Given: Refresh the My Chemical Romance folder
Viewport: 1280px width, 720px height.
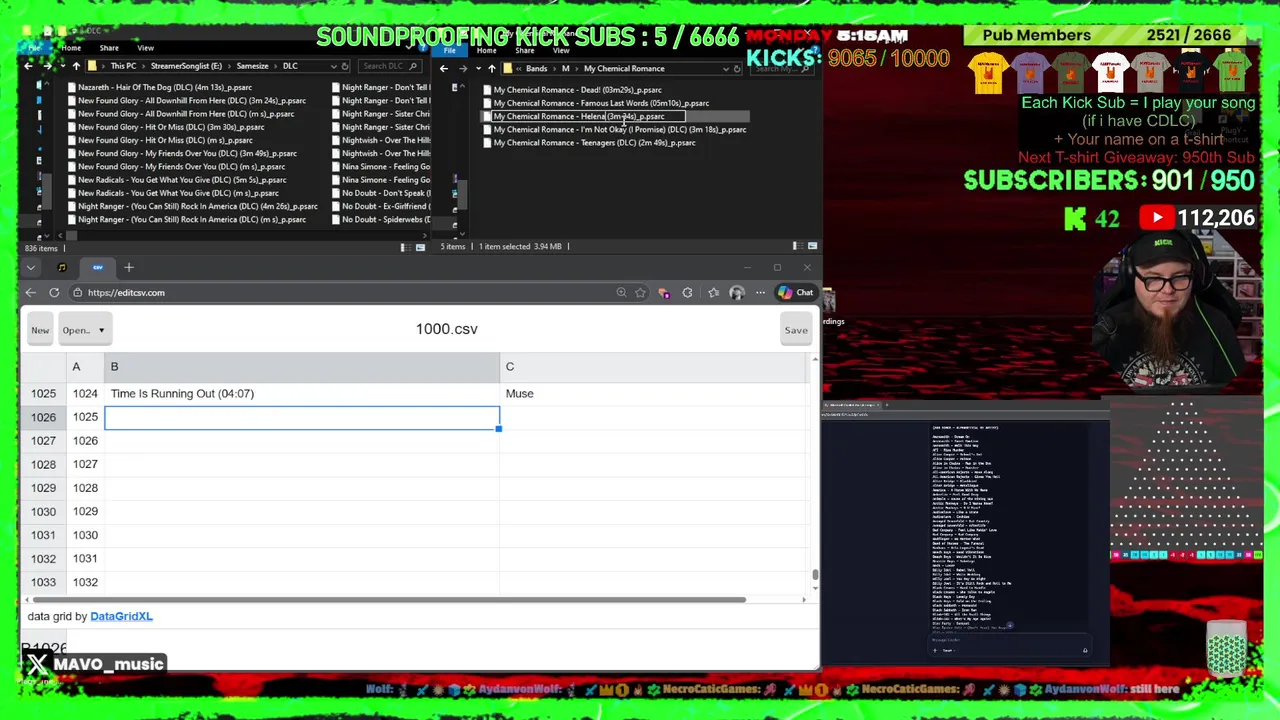Looking at the screenshot, I should [737, 69].
